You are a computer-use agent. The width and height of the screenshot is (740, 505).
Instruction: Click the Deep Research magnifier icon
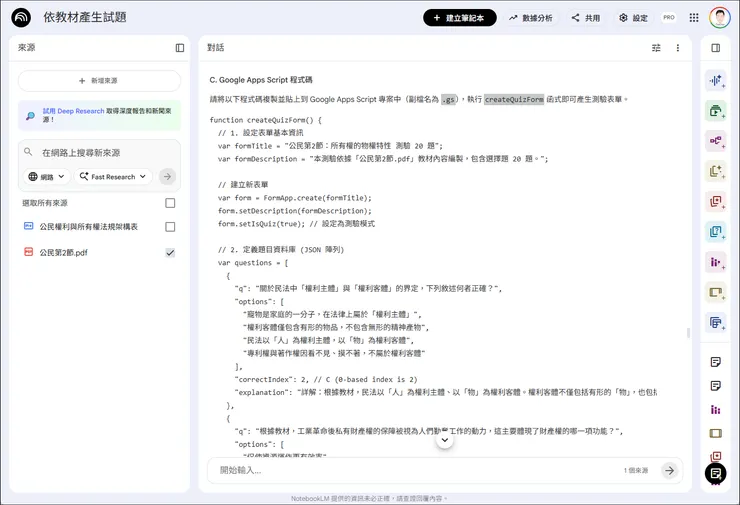30,116
